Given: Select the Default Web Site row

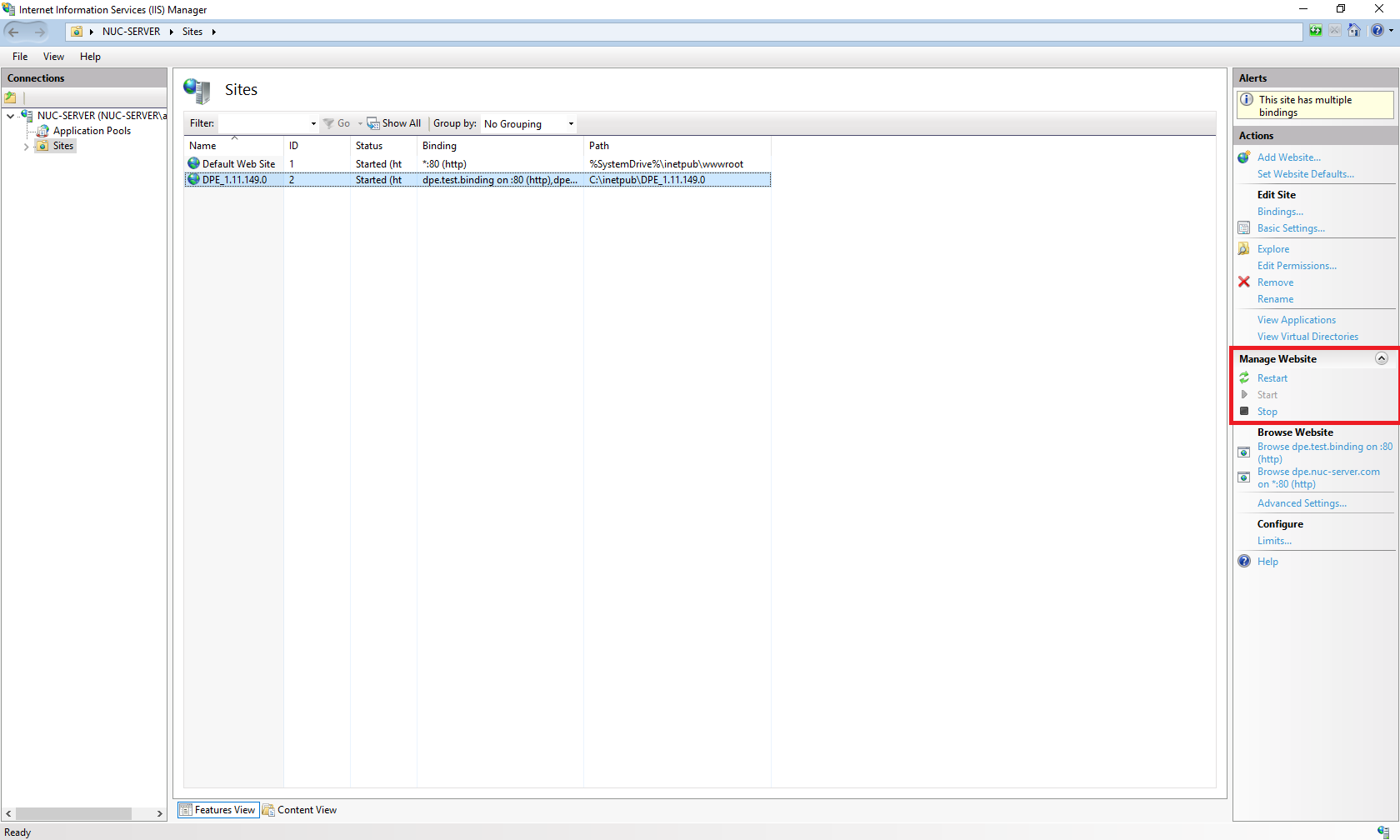Looking at the screenshot, I should [238, 164].
